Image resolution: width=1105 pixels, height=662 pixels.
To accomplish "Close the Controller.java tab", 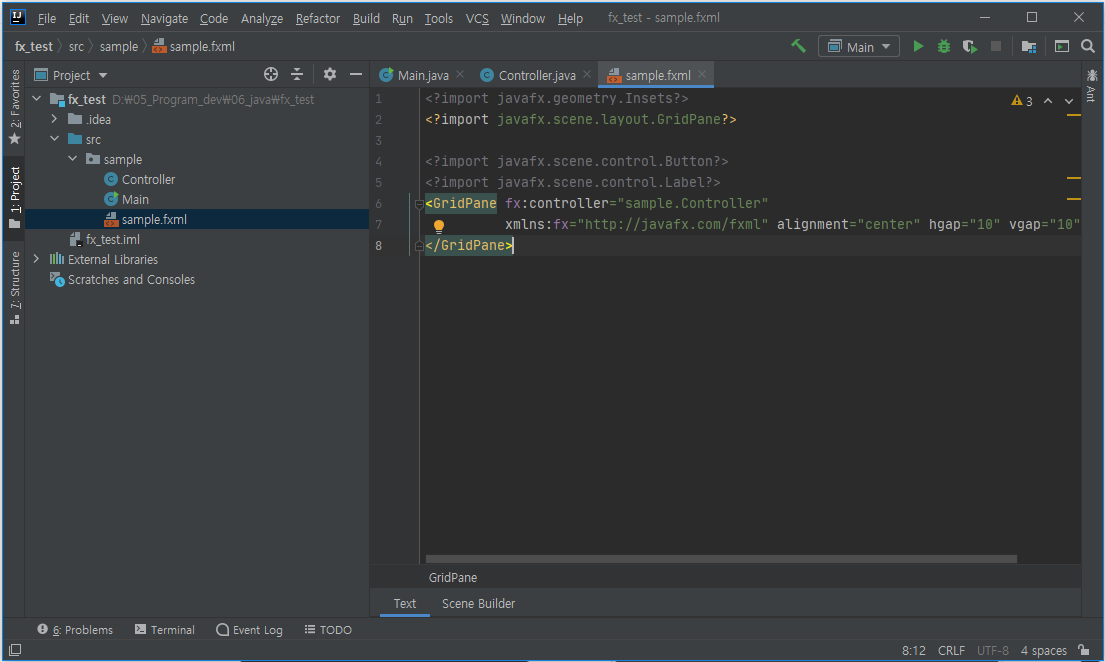I will (587, 74).
